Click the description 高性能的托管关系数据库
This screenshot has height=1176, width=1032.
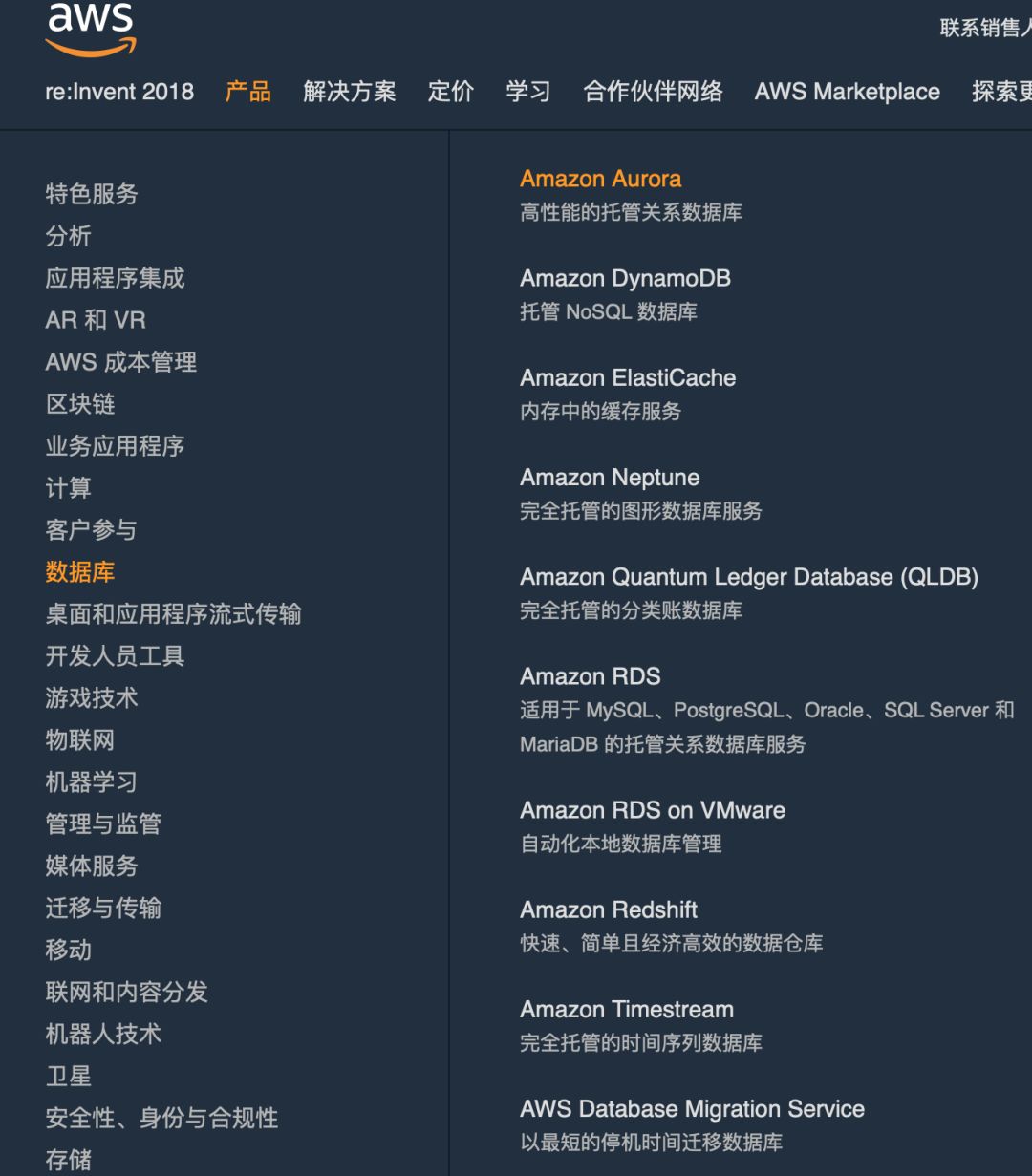tap(631, 212)
